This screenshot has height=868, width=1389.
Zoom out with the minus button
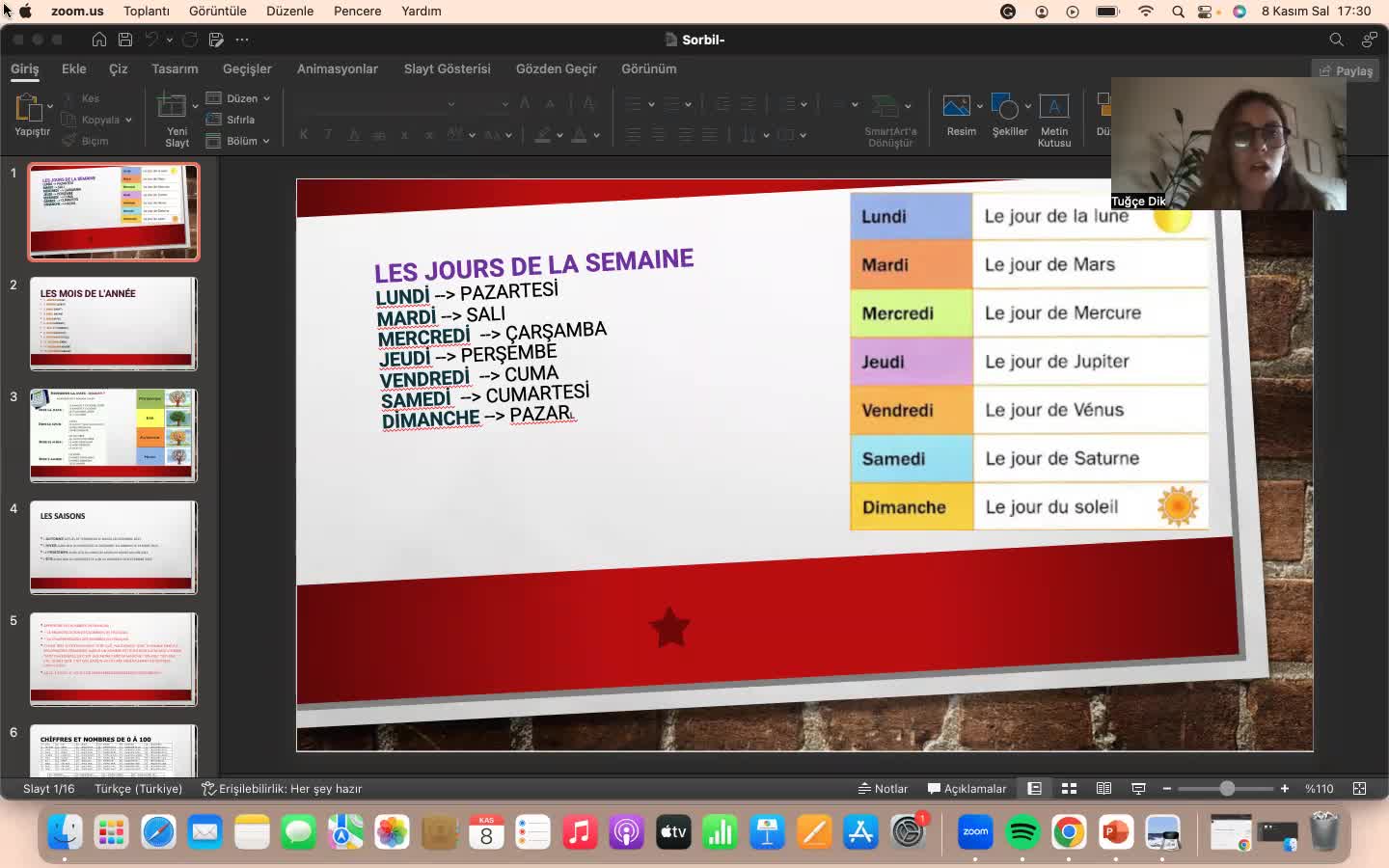1167,789
